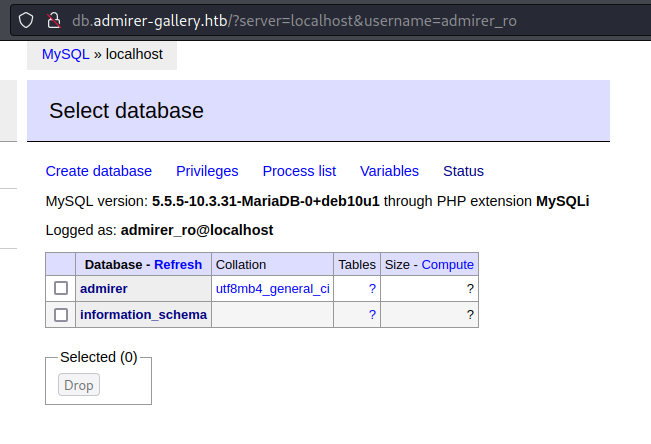This screenshot has width=651, height=444.
Task: Tick the information_schema checkbox
Action: pos(61,315)
